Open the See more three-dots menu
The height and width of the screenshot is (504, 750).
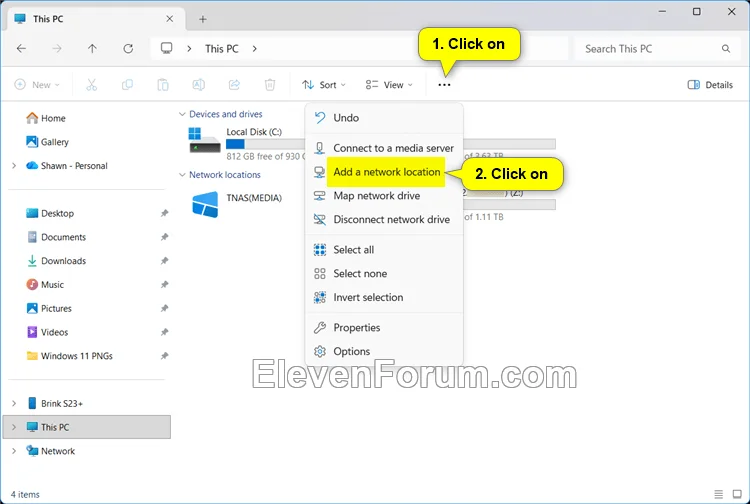click(x=444, y=85)
